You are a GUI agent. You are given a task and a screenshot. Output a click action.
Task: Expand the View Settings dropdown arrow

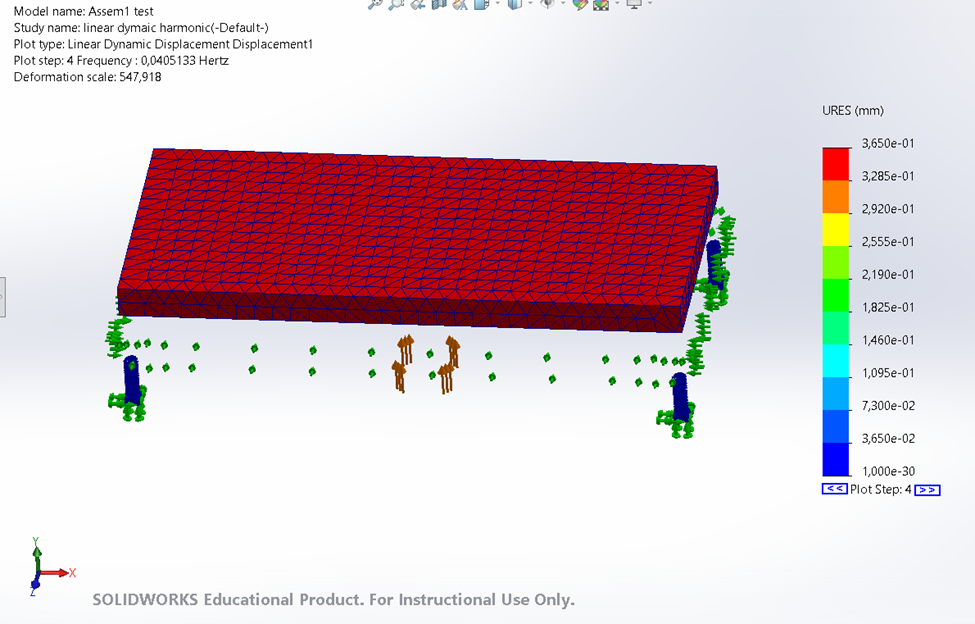(650, 2)
